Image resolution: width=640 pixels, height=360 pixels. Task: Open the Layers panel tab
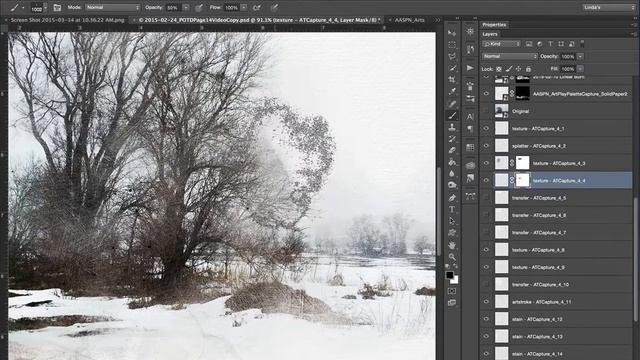[490, 34]
